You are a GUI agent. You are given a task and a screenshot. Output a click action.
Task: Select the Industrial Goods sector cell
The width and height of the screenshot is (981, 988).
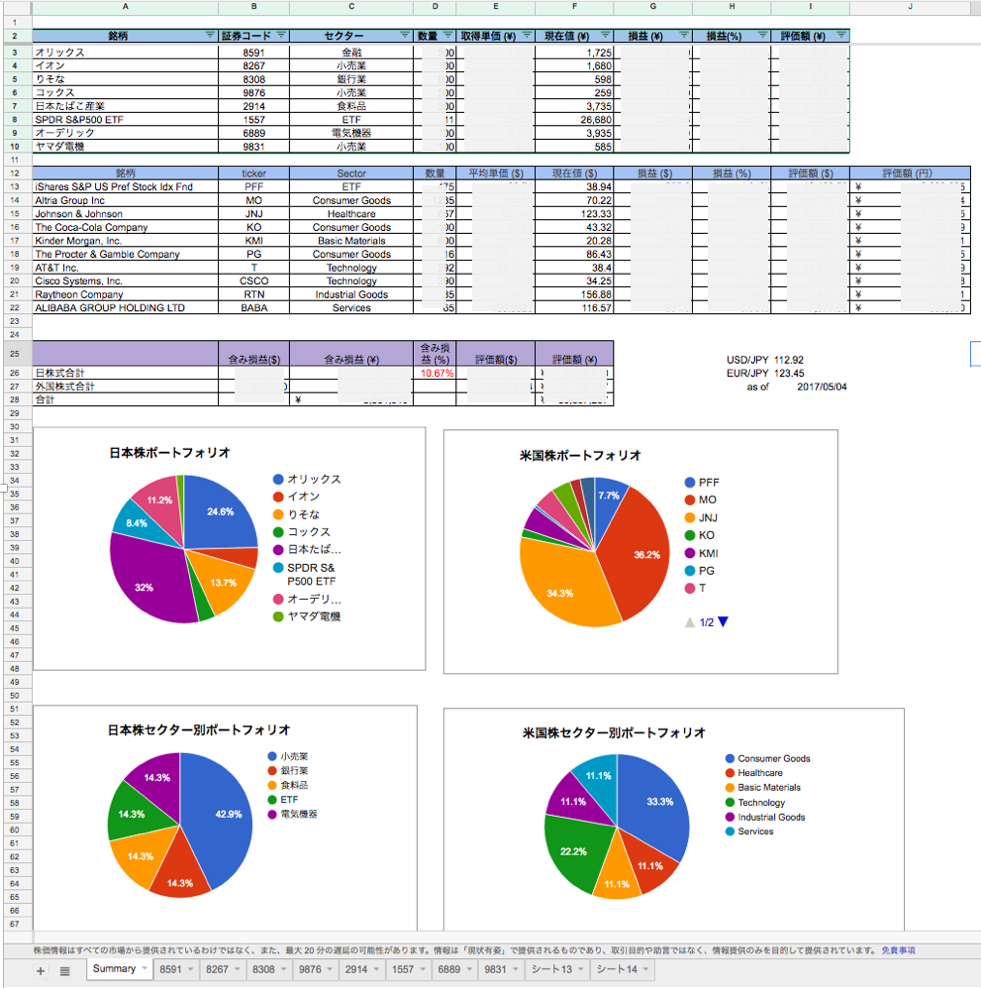click(352, 294)
